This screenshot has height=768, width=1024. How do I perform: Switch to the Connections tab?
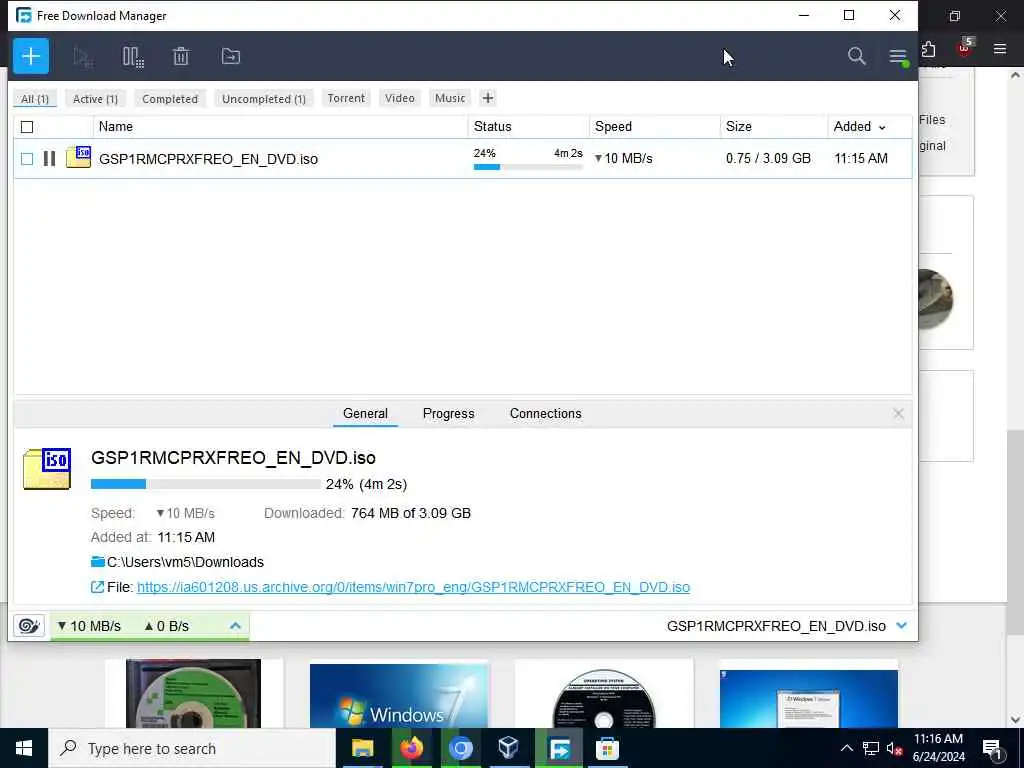pos(545,413)
